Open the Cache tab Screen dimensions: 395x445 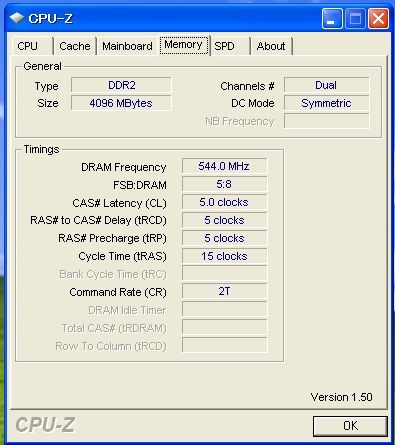coord(75,46)
